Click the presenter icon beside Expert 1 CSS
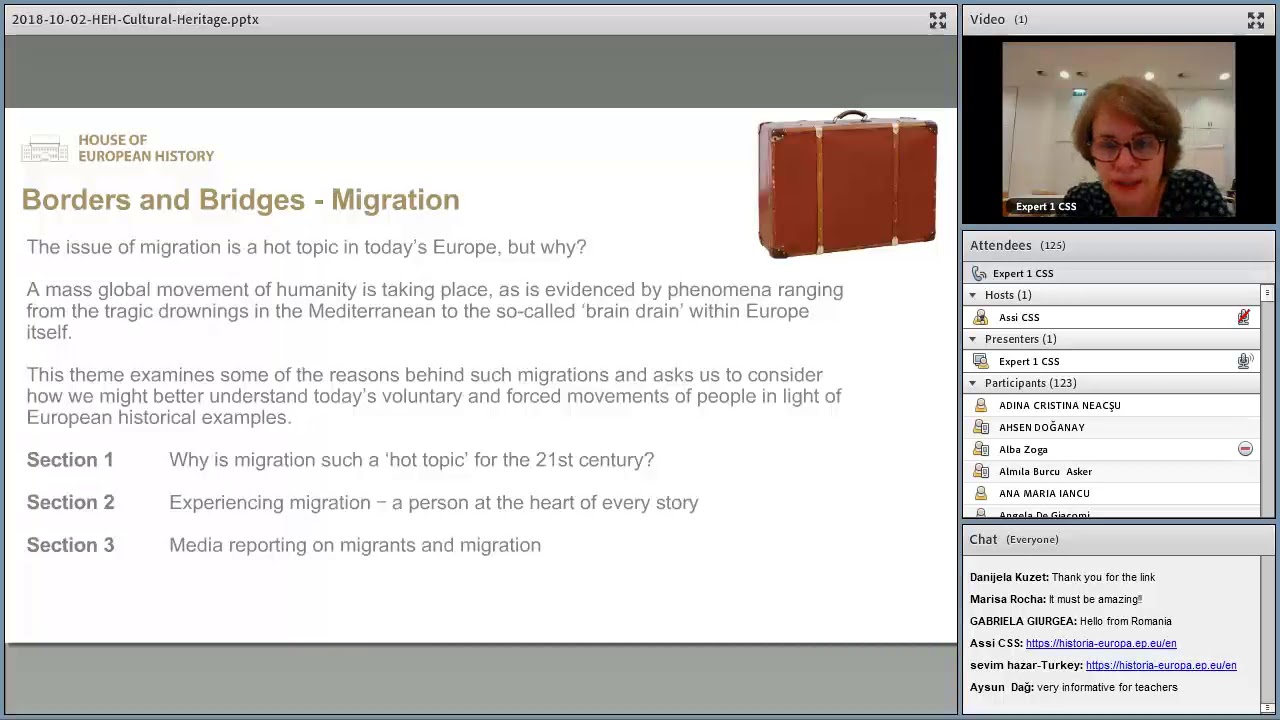 point(980,361)
